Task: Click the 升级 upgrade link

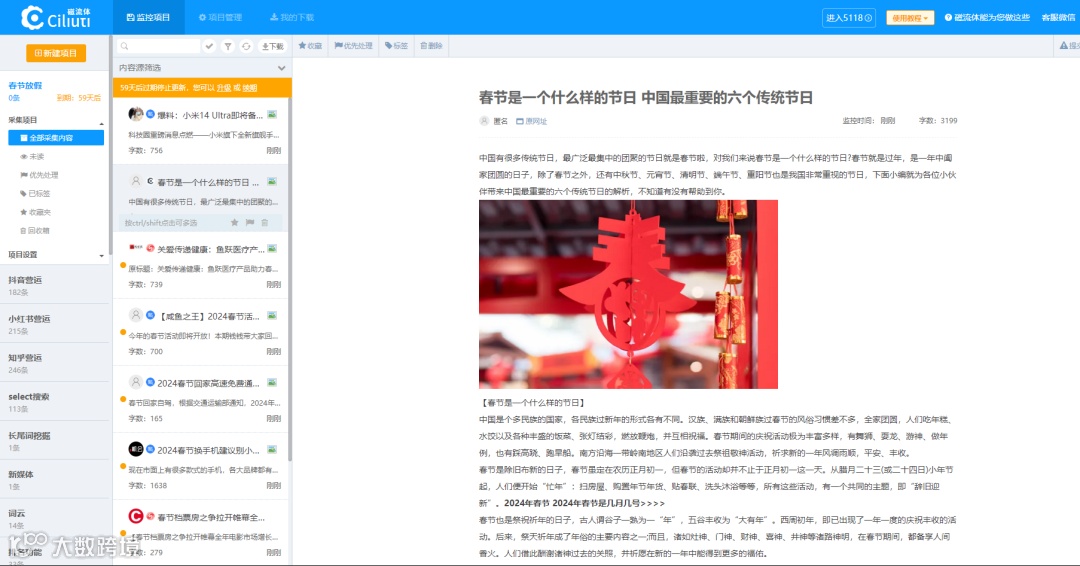Action: (x=224, y=87)
